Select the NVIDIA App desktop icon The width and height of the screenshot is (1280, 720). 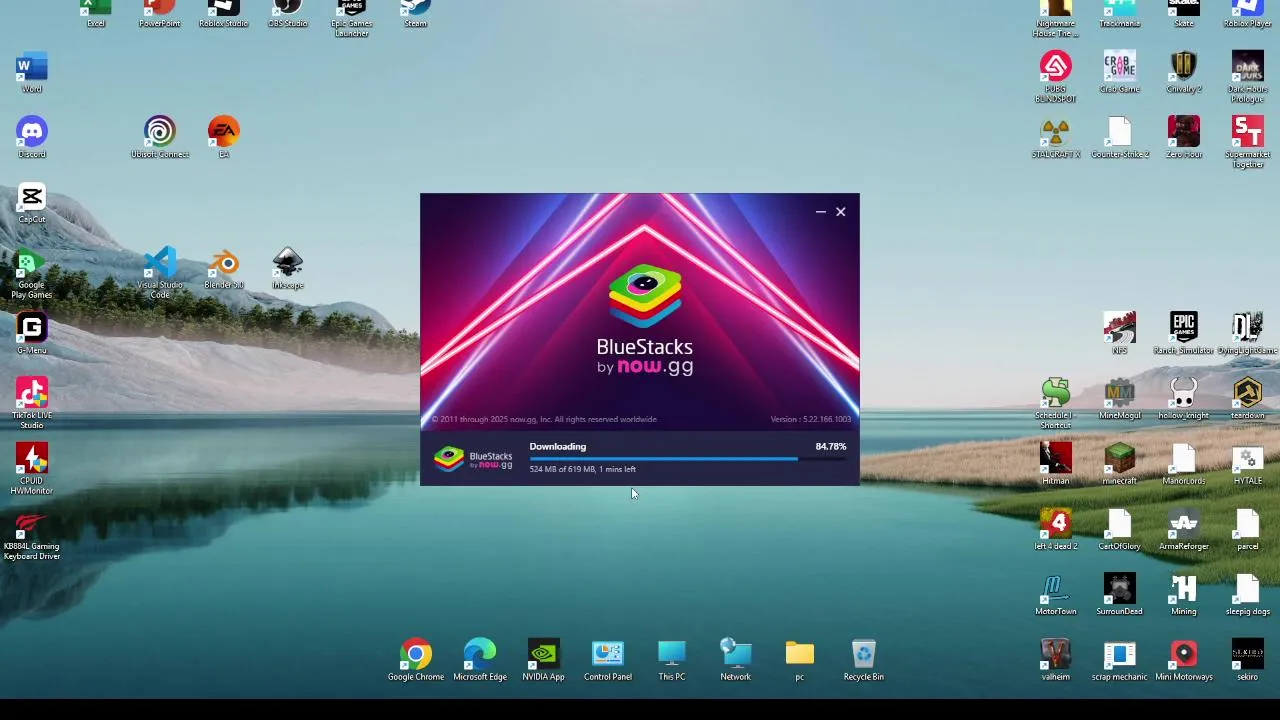click(x=544, y=661)
